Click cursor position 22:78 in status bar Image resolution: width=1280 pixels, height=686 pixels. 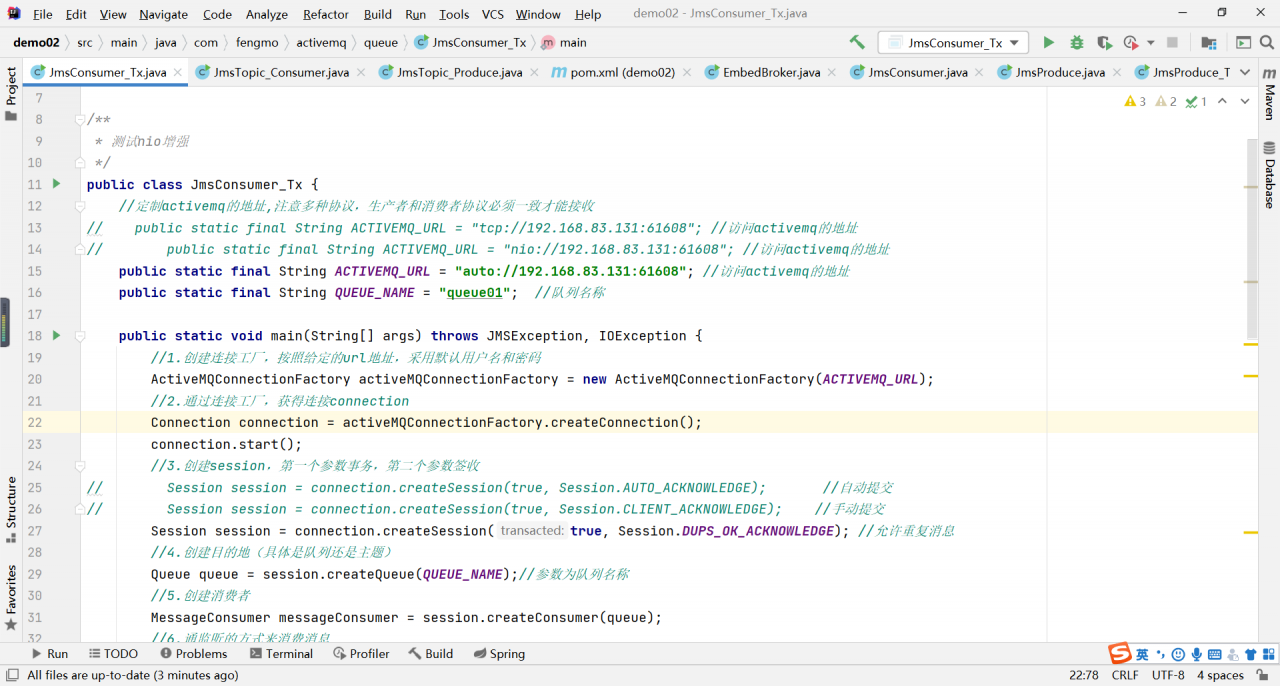pyautogui.click(x=1084, y=675)
